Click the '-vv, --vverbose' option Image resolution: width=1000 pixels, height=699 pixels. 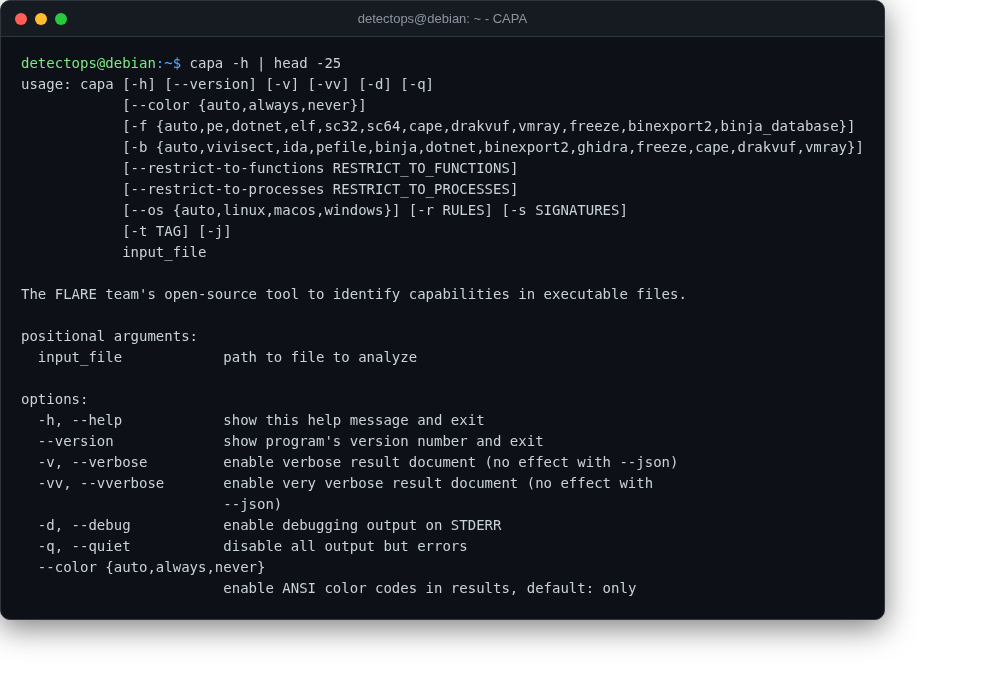[x=101, y=484]
